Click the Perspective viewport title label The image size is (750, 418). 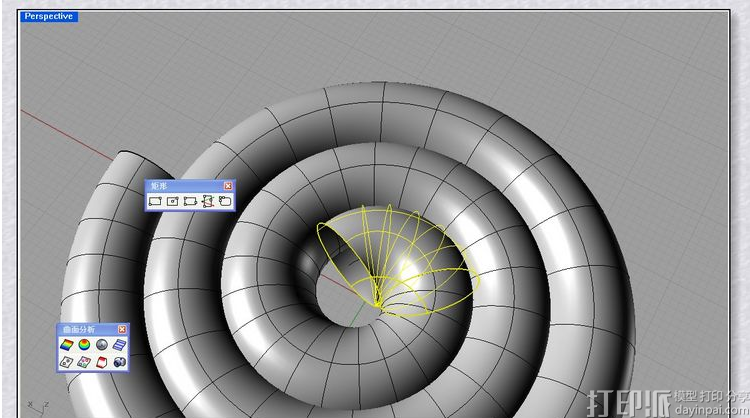49,16
